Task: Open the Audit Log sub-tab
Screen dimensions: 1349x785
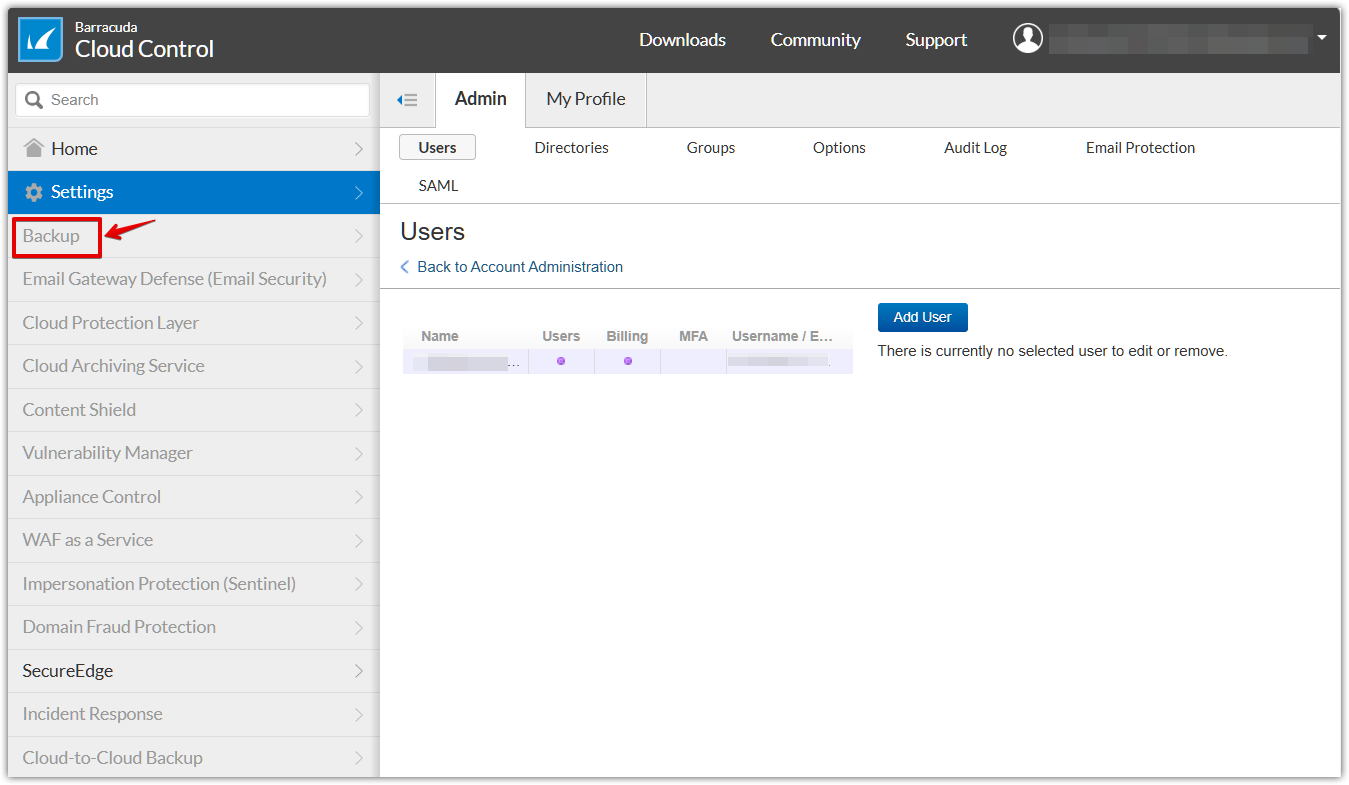Action: (975, 147)
